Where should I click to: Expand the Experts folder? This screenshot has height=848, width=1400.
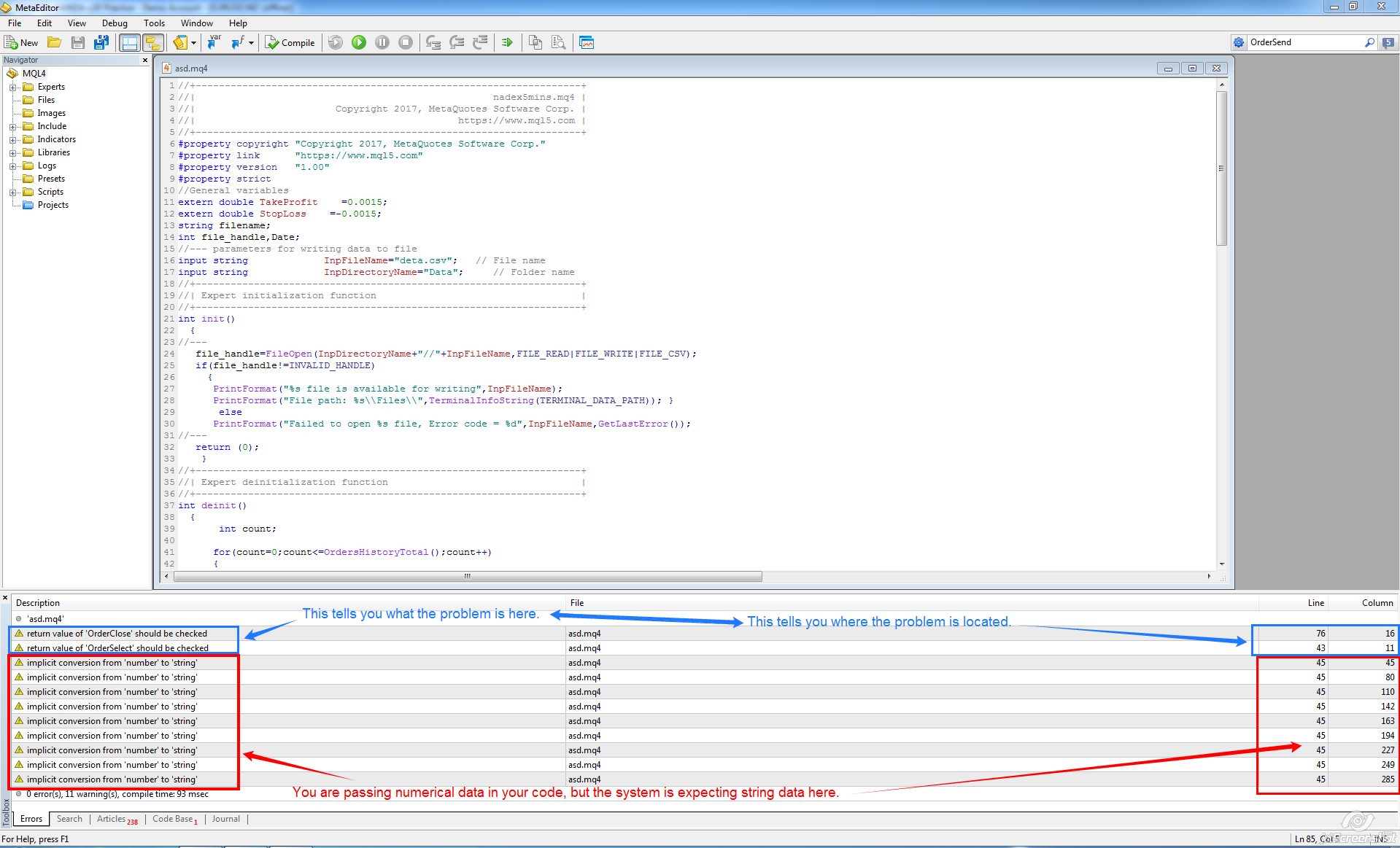(x=12, y=87)
